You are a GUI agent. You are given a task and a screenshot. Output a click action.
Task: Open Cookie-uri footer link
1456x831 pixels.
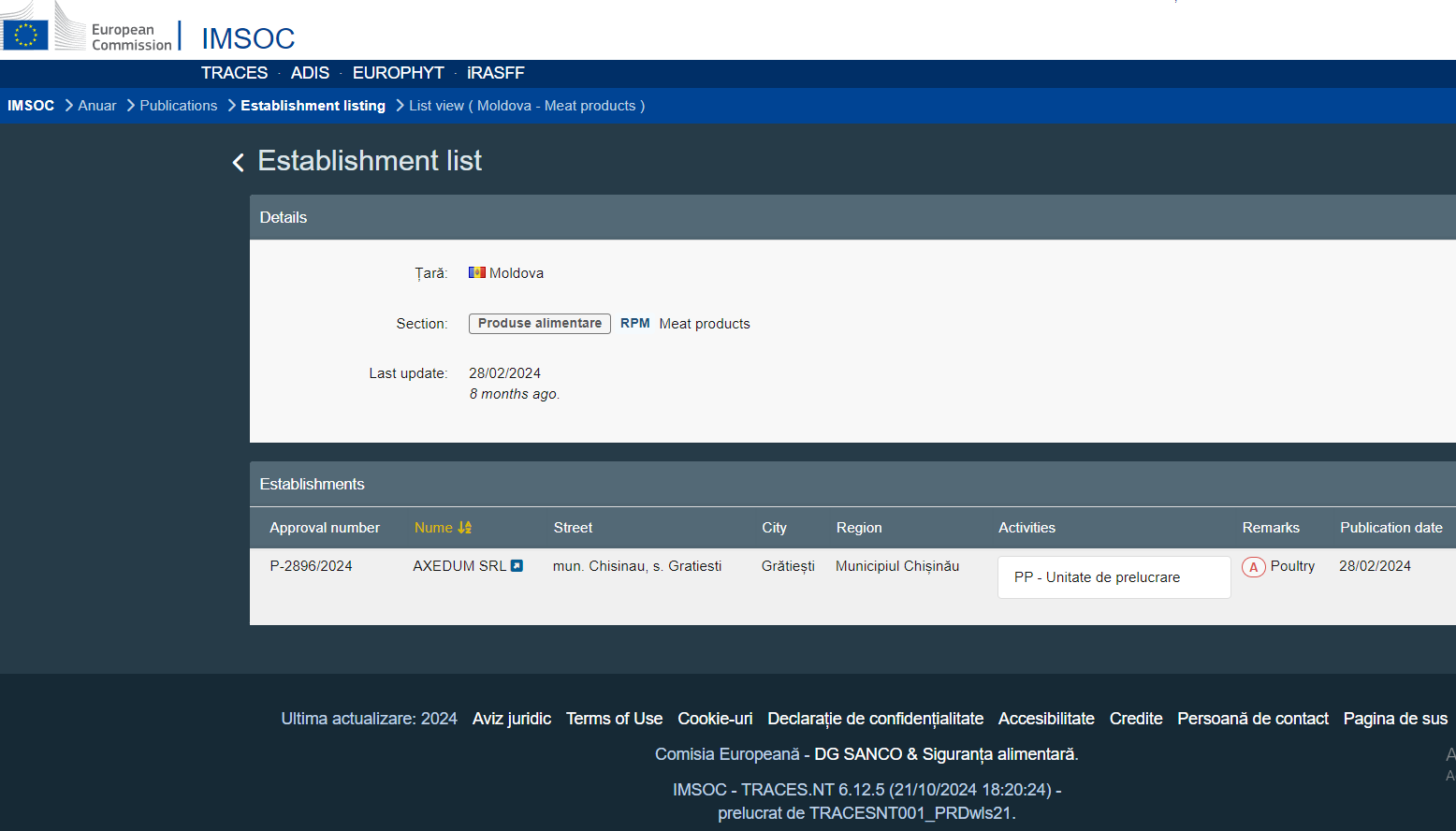click(715, 719)
